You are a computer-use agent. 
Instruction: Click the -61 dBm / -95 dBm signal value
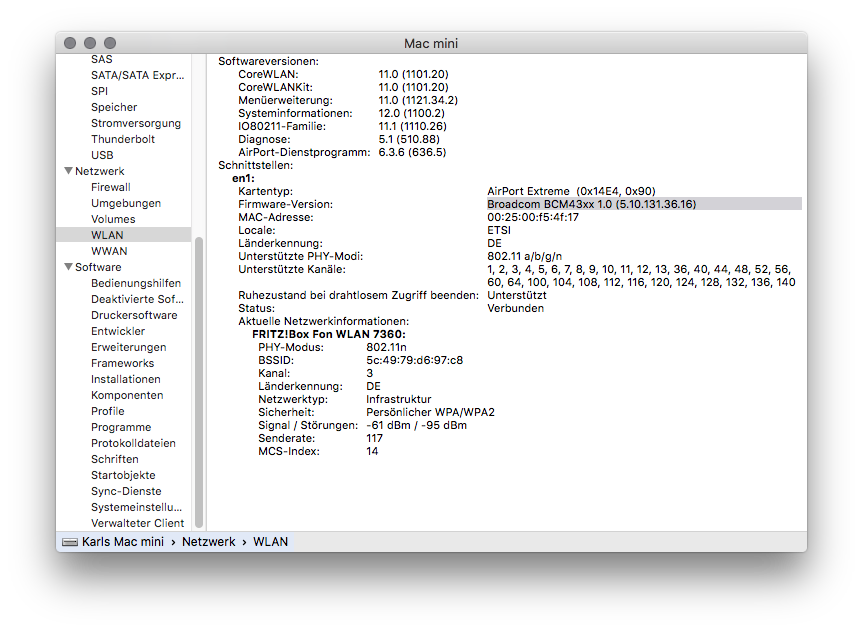[x=416, y=425]
